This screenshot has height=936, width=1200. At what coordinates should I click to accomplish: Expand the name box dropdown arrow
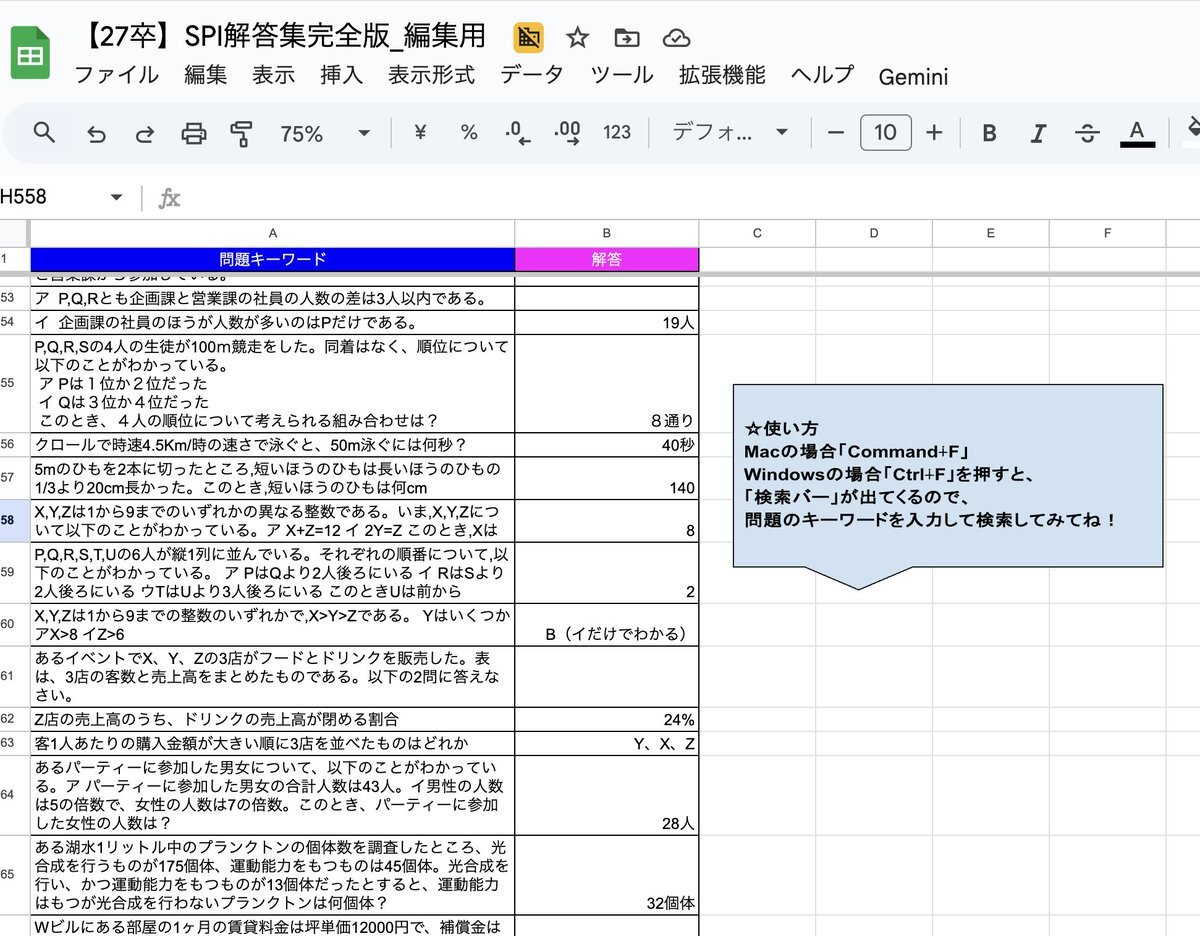(117, 197)
